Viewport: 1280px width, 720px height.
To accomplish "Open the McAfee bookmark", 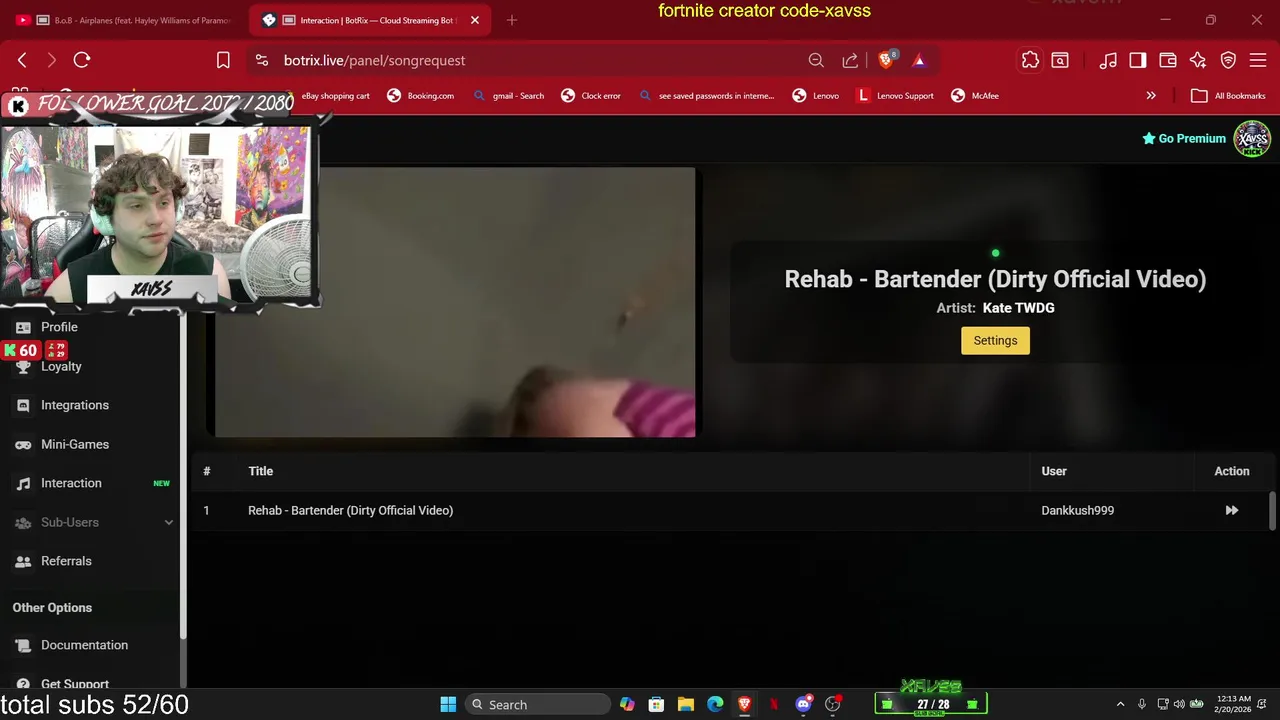I will [x=975, y=96].
